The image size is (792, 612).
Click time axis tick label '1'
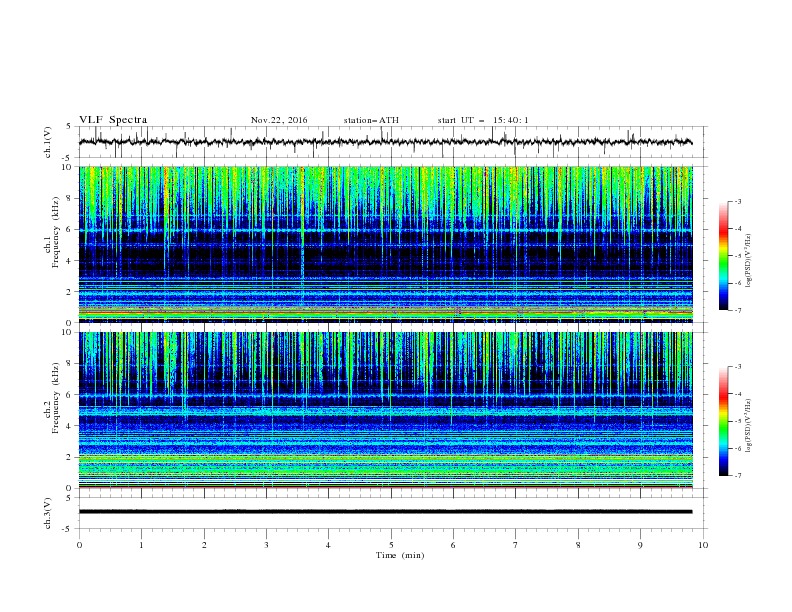pos(141,545)
